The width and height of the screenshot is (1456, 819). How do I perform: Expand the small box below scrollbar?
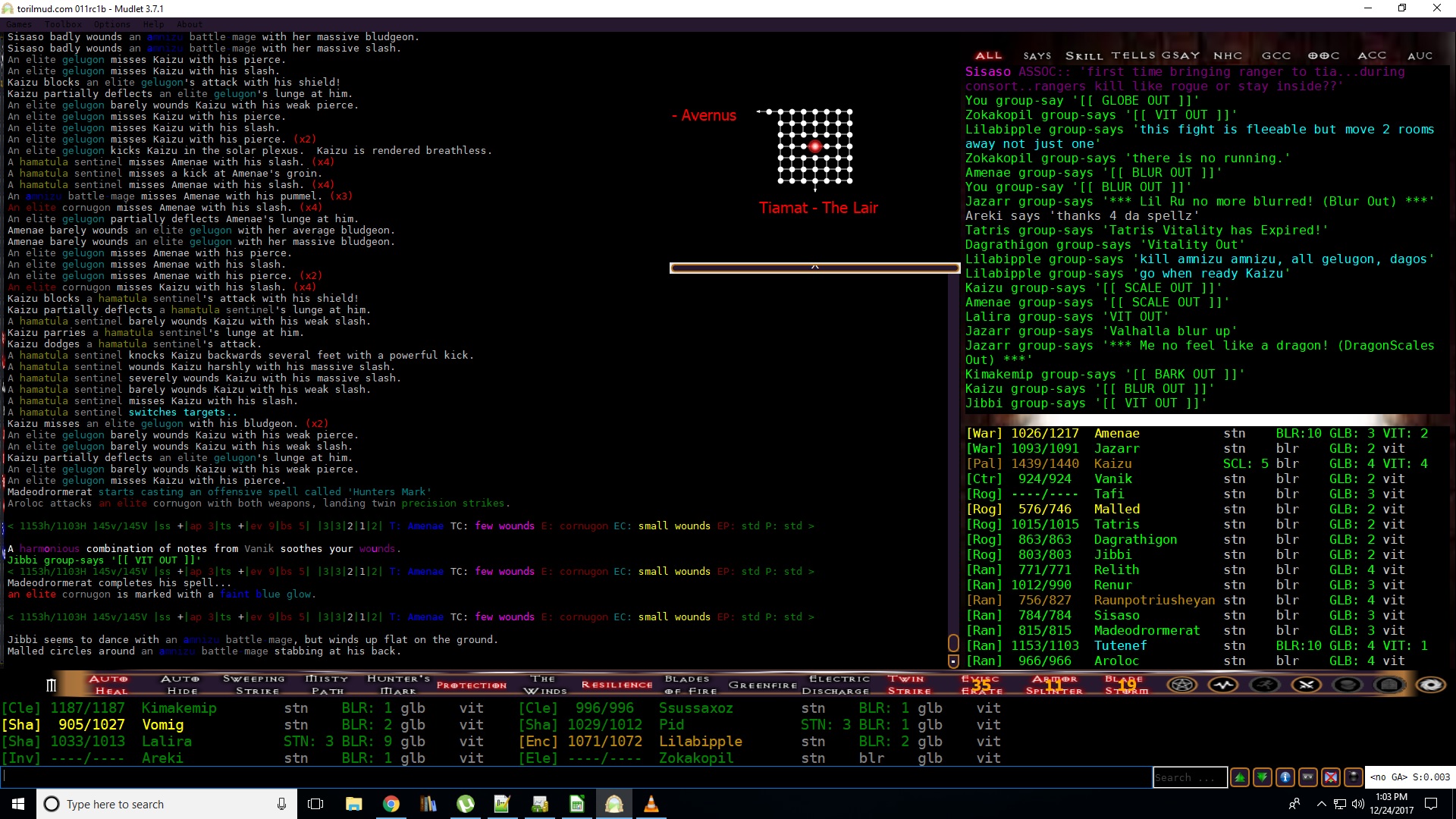(953, 661)
